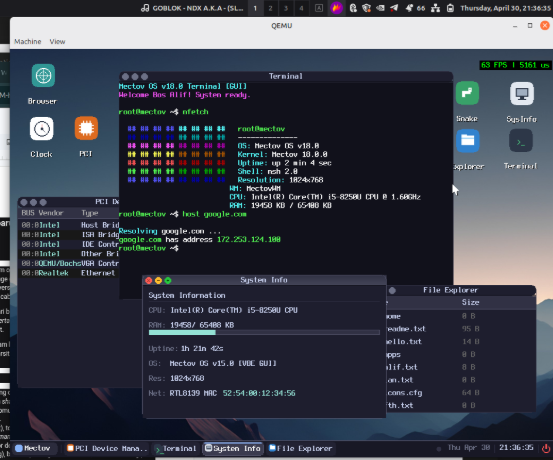Screen dimensions: 553x460
Task: Open the QEMU Machine menu
Action: [x=28, y=42]
